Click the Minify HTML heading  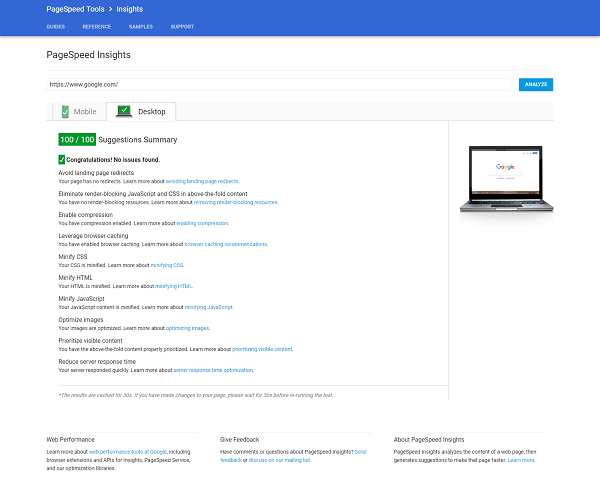(75, 278)
